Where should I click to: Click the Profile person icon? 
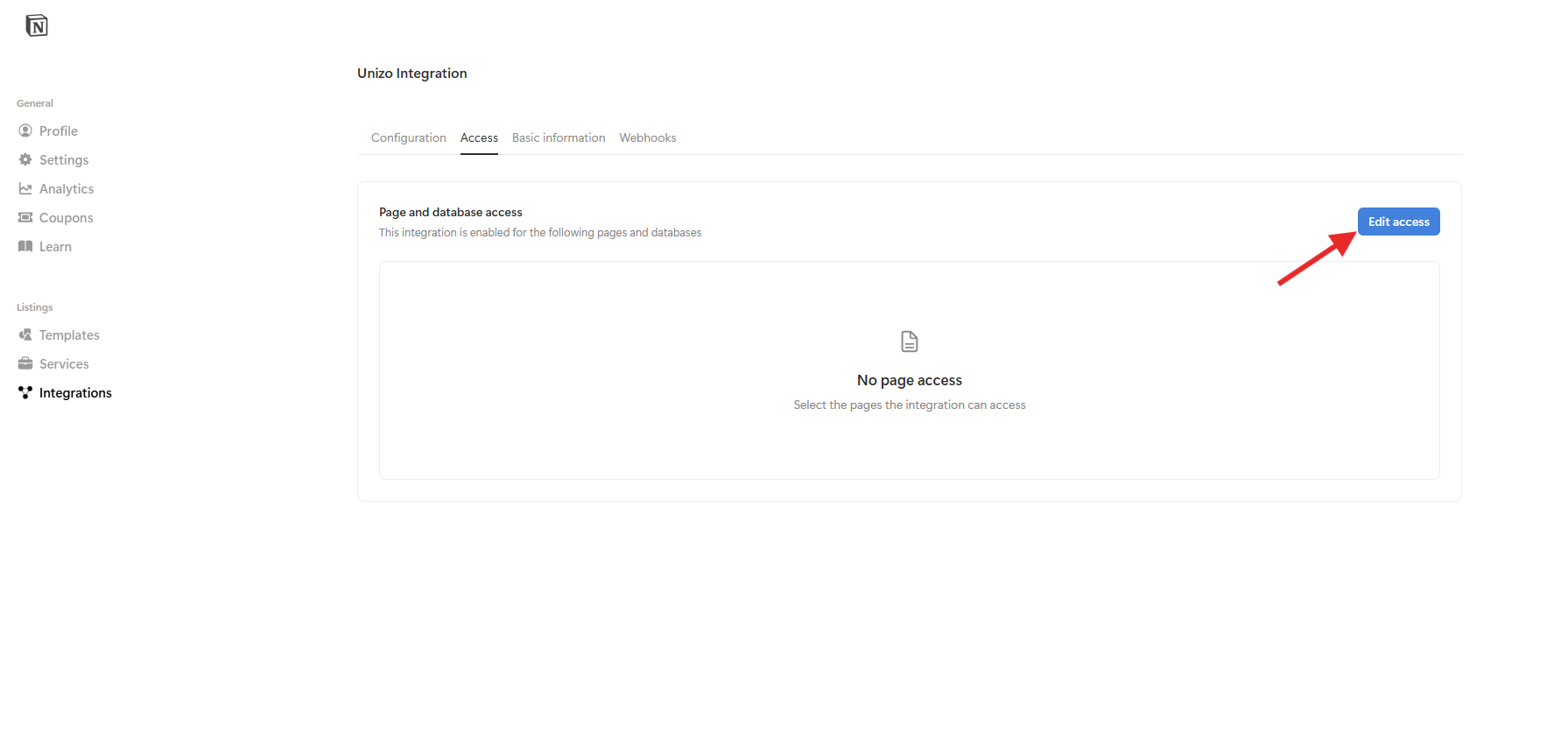(25, 130)
